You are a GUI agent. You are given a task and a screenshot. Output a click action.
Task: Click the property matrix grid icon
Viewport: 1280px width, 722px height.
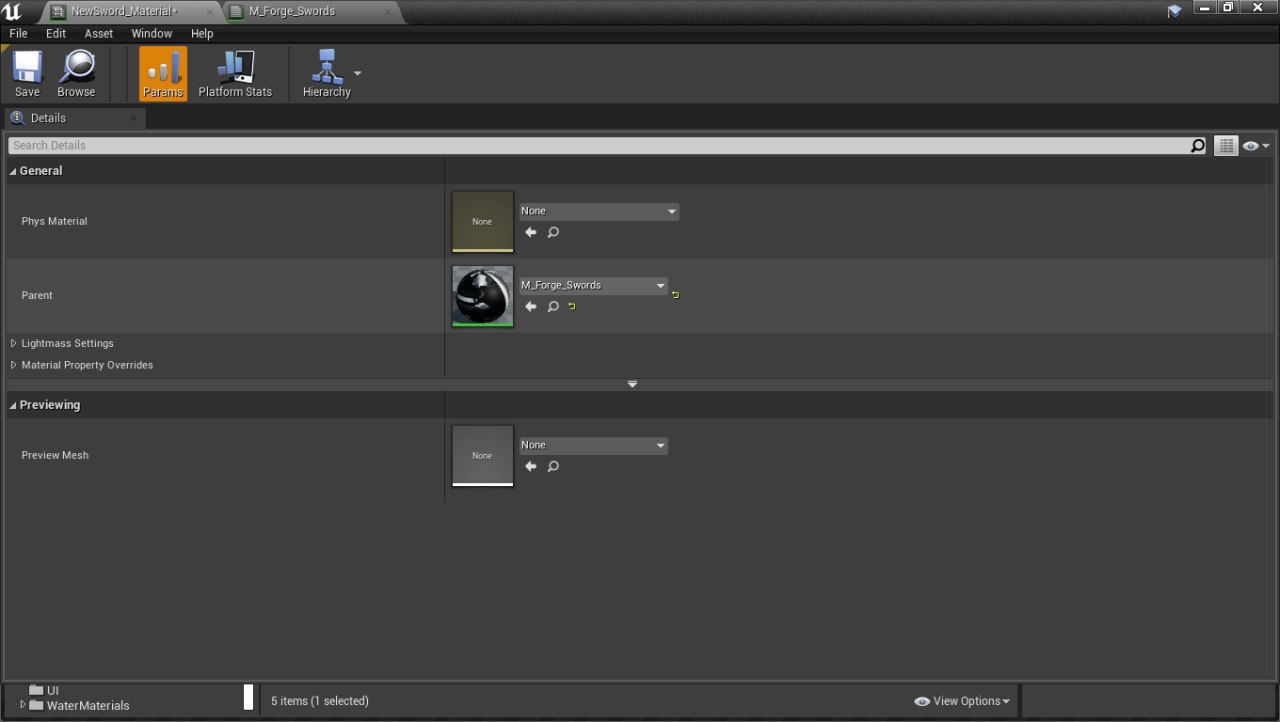[x=1226, y=146]
